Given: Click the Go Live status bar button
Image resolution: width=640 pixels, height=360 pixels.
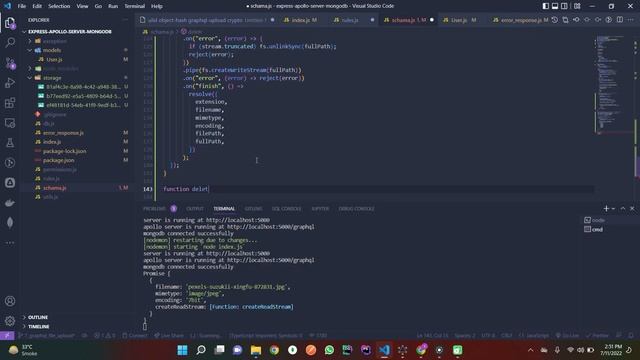Looking at the screenshot, I should coord(567,336).
